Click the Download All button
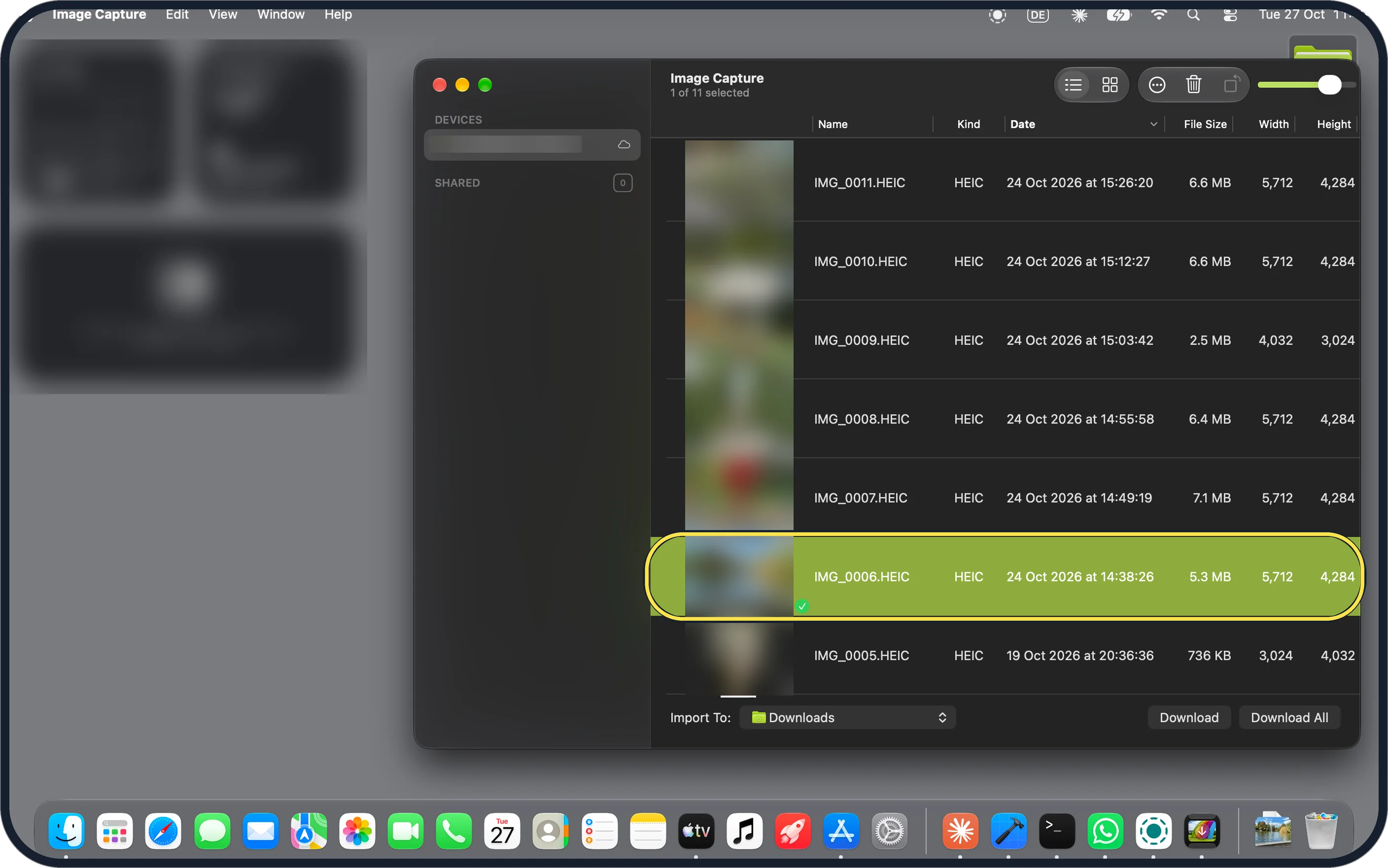 1289,718
